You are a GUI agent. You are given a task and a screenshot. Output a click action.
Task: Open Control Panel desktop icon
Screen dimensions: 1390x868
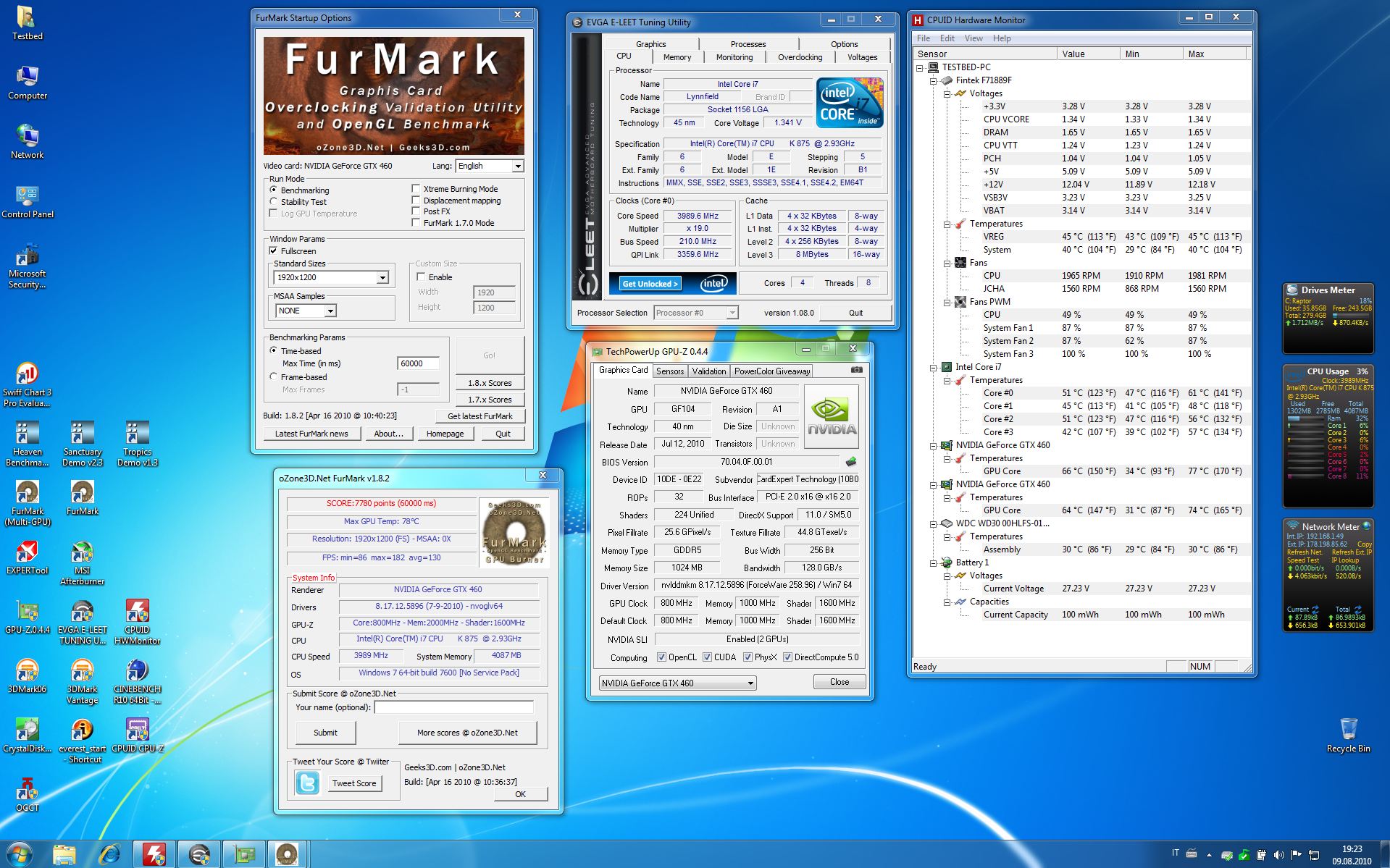click(x=27, y=201)
